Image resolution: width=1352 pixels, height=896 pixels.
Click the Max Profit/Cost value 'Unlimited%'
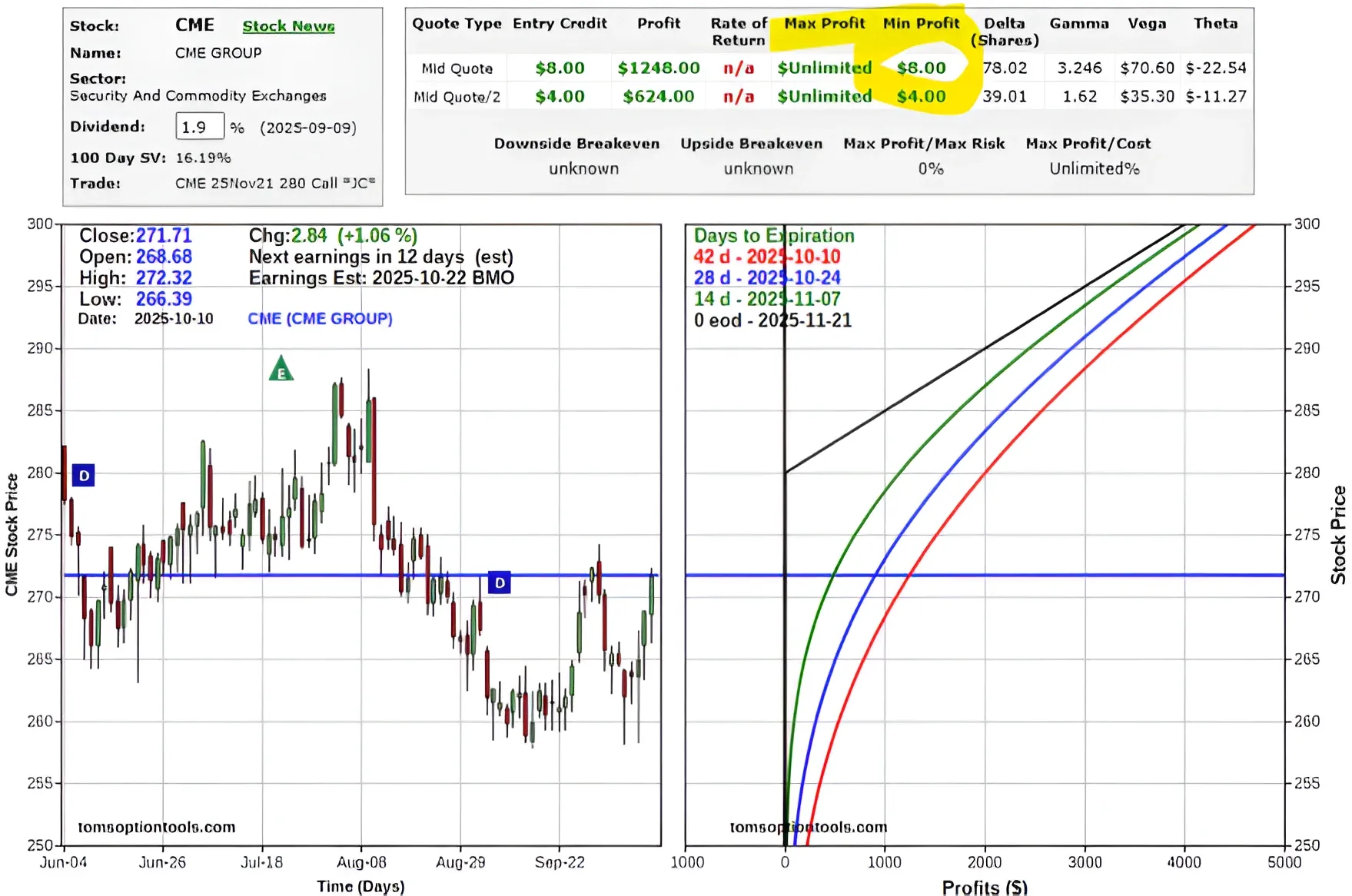pyautogui.click(x=1095, y=169)
